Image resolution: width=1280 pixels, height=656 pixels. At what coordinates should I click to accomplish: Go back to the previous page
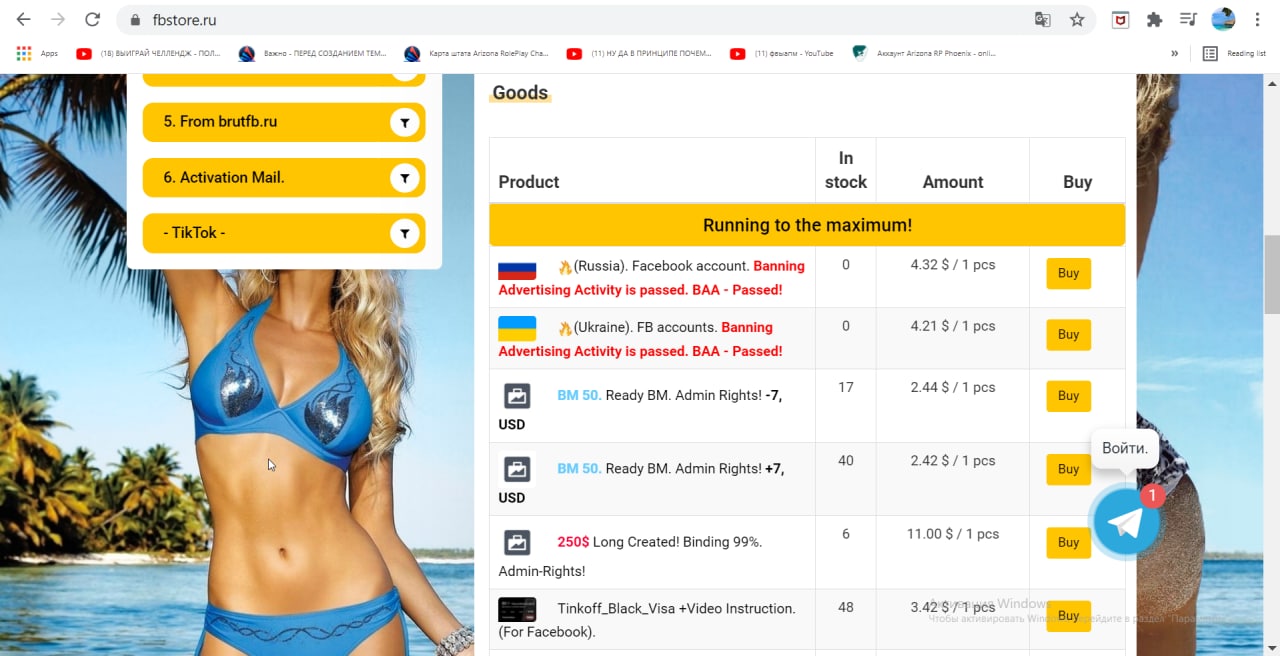[x=24, y=19]
